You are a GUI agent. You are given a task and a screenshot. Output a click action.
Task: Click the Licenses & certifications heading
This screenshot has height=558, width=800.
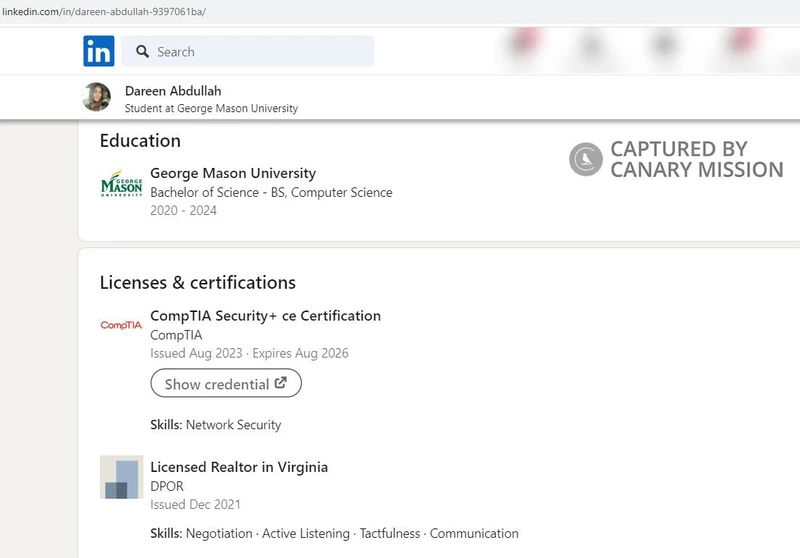pyautogui.click(x=197, y=283)
